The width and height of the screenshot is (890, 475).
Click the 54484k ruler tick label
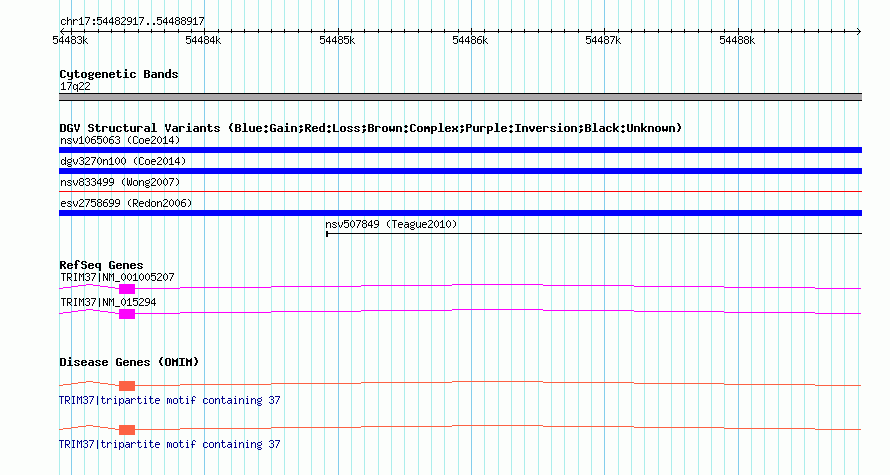coord(203,40)
